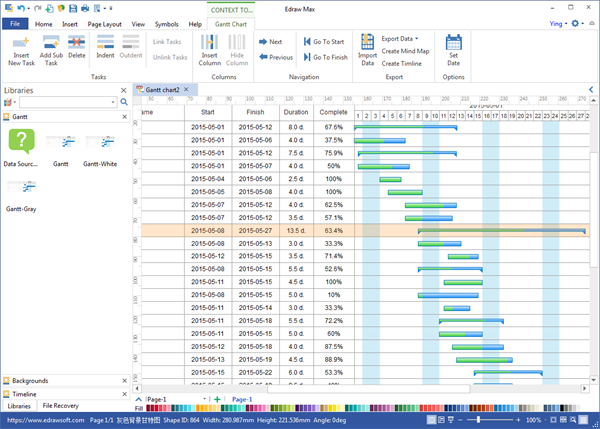This screenshot has height=429, width=600.
Task: Go to the Next task
Action: pos(270,42)
